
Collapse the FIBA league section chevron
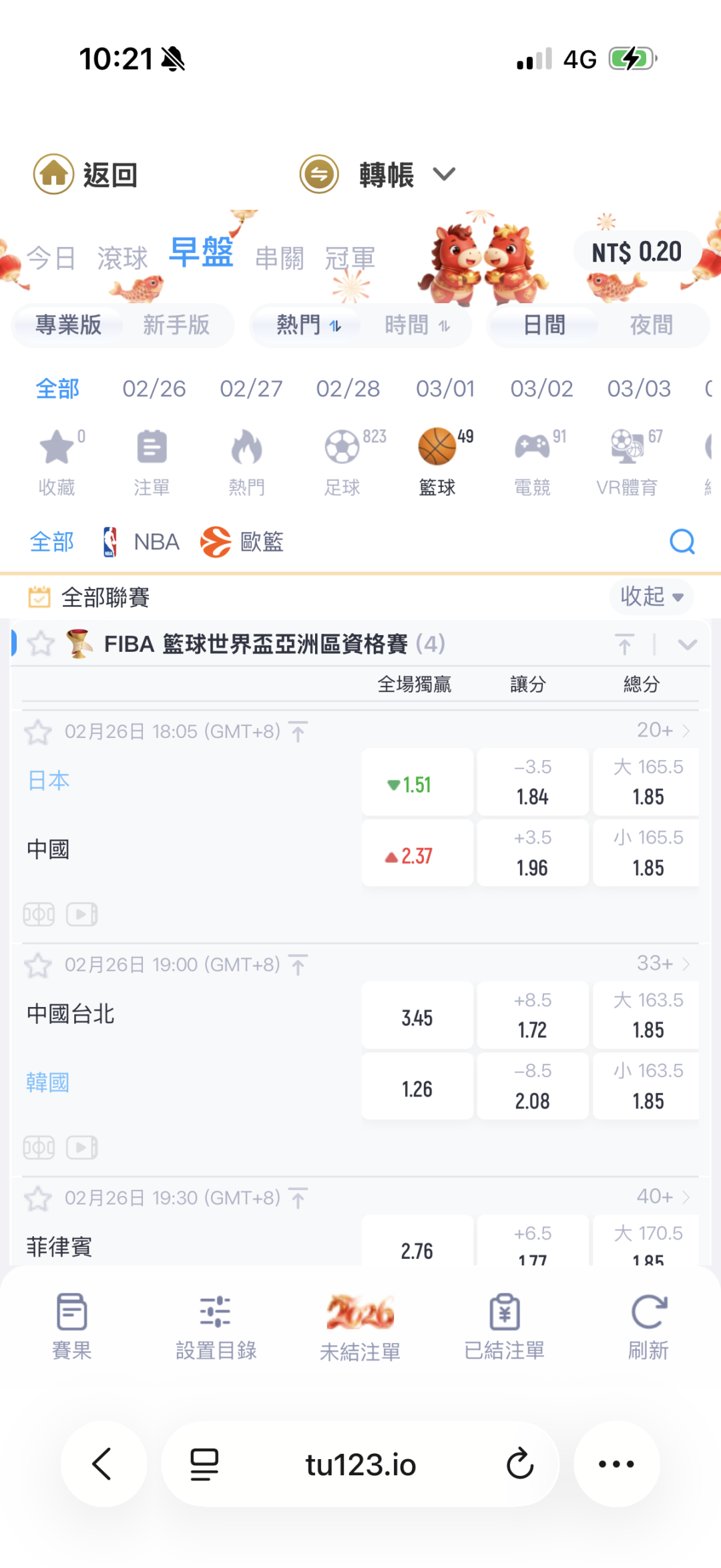point(687,644)
